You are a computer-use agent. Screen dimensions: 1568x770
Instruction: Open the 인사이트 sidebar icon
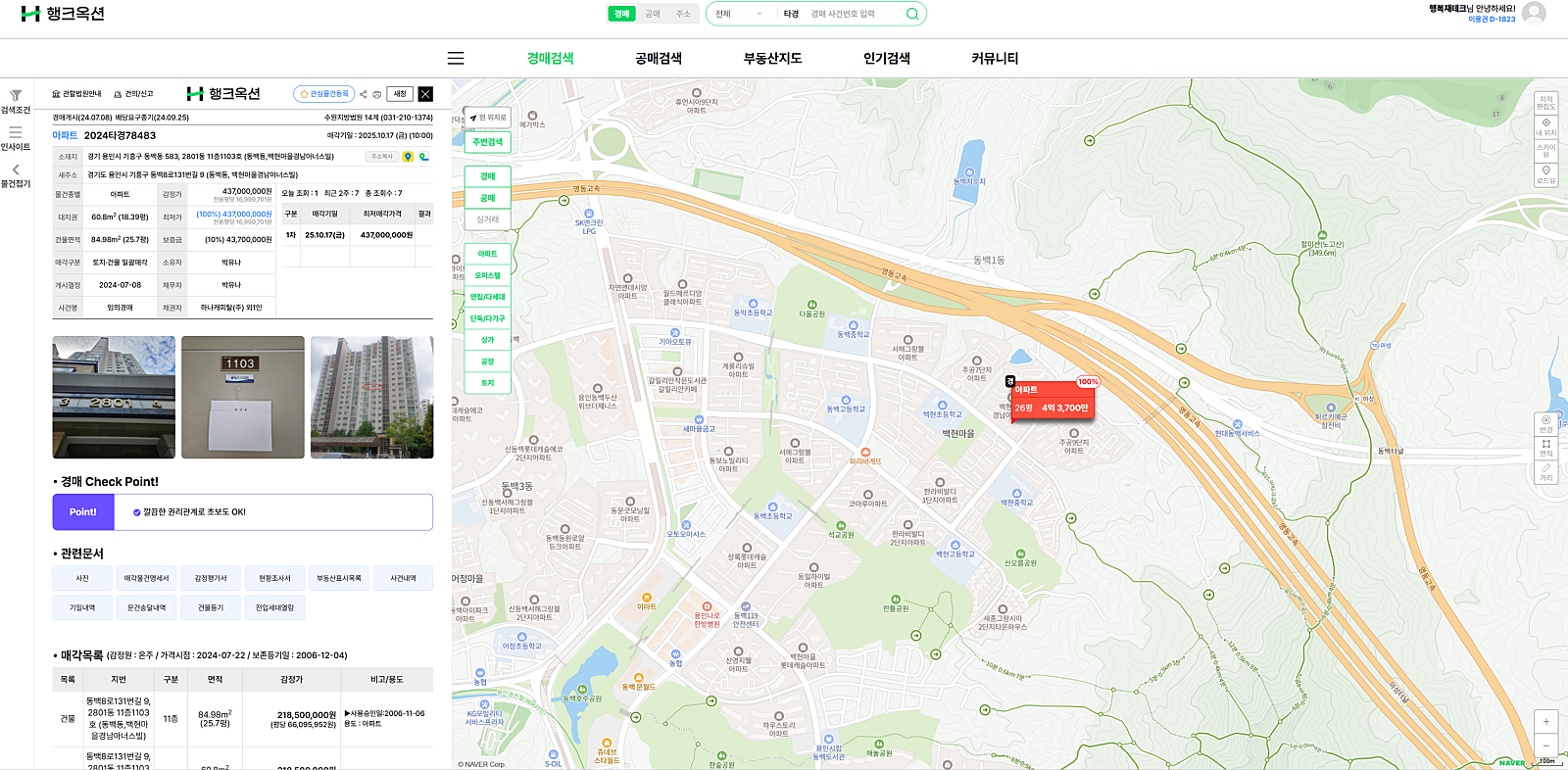coord(16,132)
